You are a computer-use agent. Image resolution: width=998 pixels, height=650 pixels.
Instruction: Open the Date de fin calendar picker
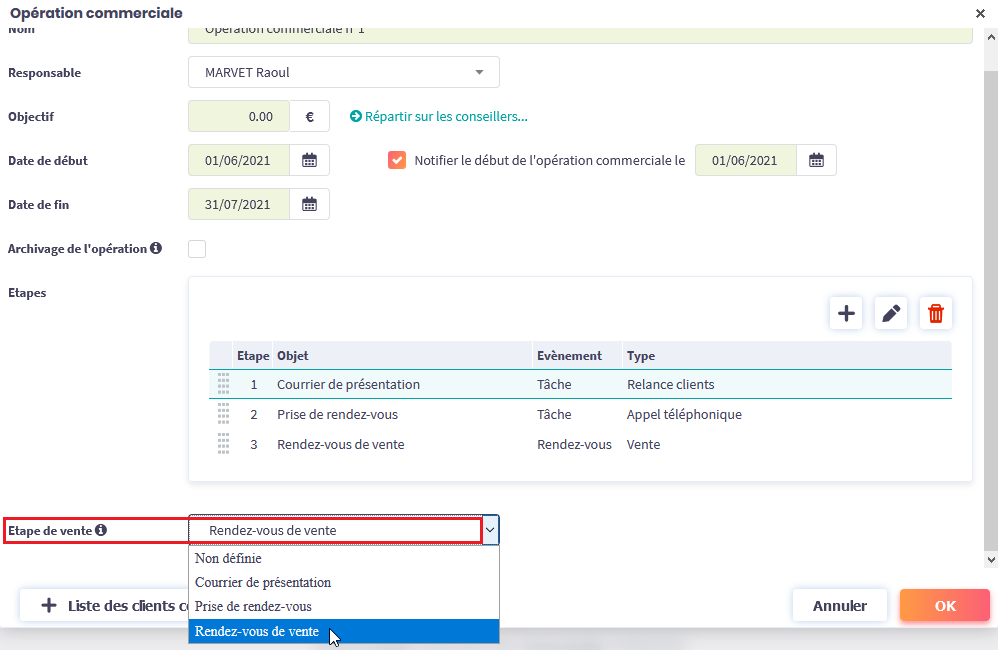pos(309,204)
